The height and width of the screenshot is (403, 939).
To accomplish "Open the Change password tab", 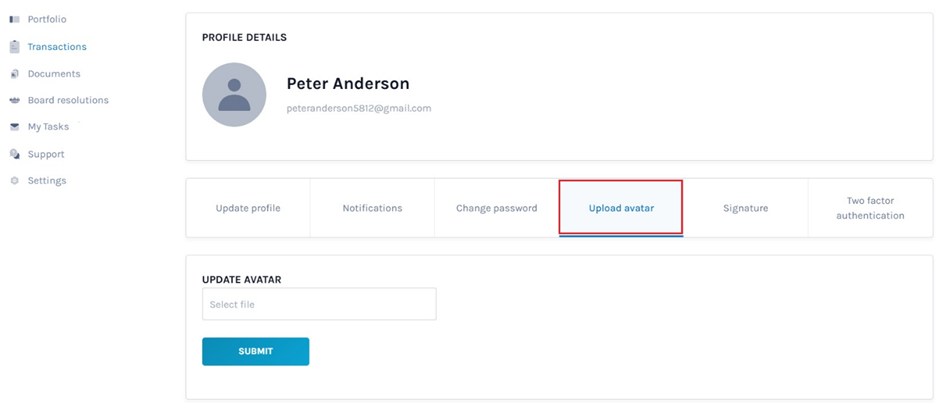I will click(x=496, y=208).
